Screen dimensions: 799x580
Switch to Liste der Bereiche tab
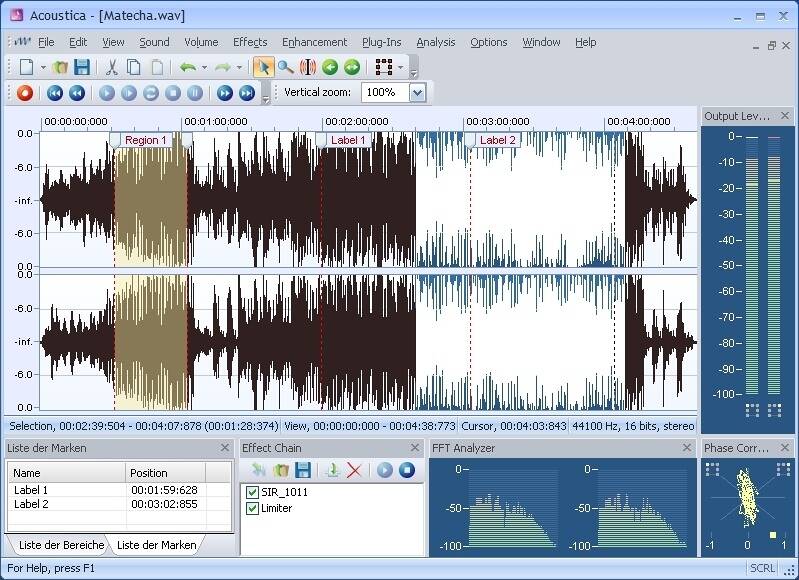click(x=61, y=545)
